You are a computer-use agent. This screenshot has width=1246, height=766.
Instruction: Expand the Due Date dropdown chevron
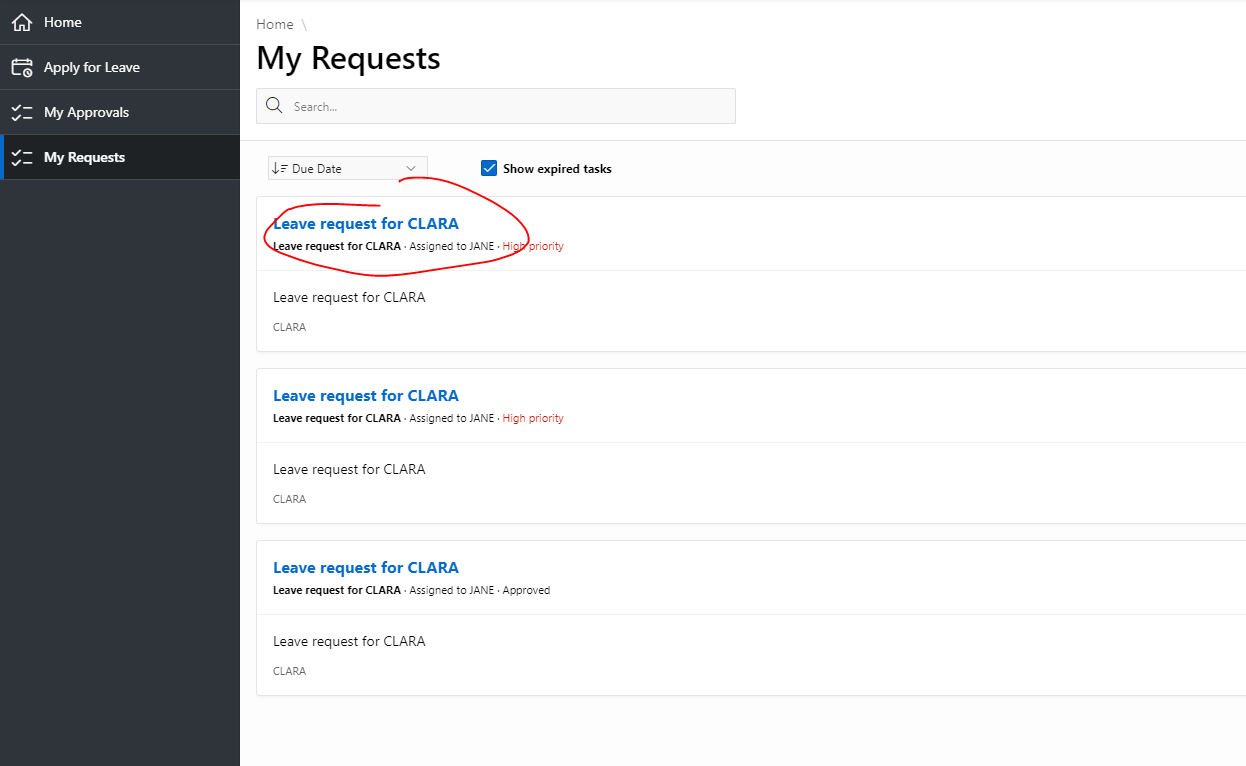click(411, 169)
